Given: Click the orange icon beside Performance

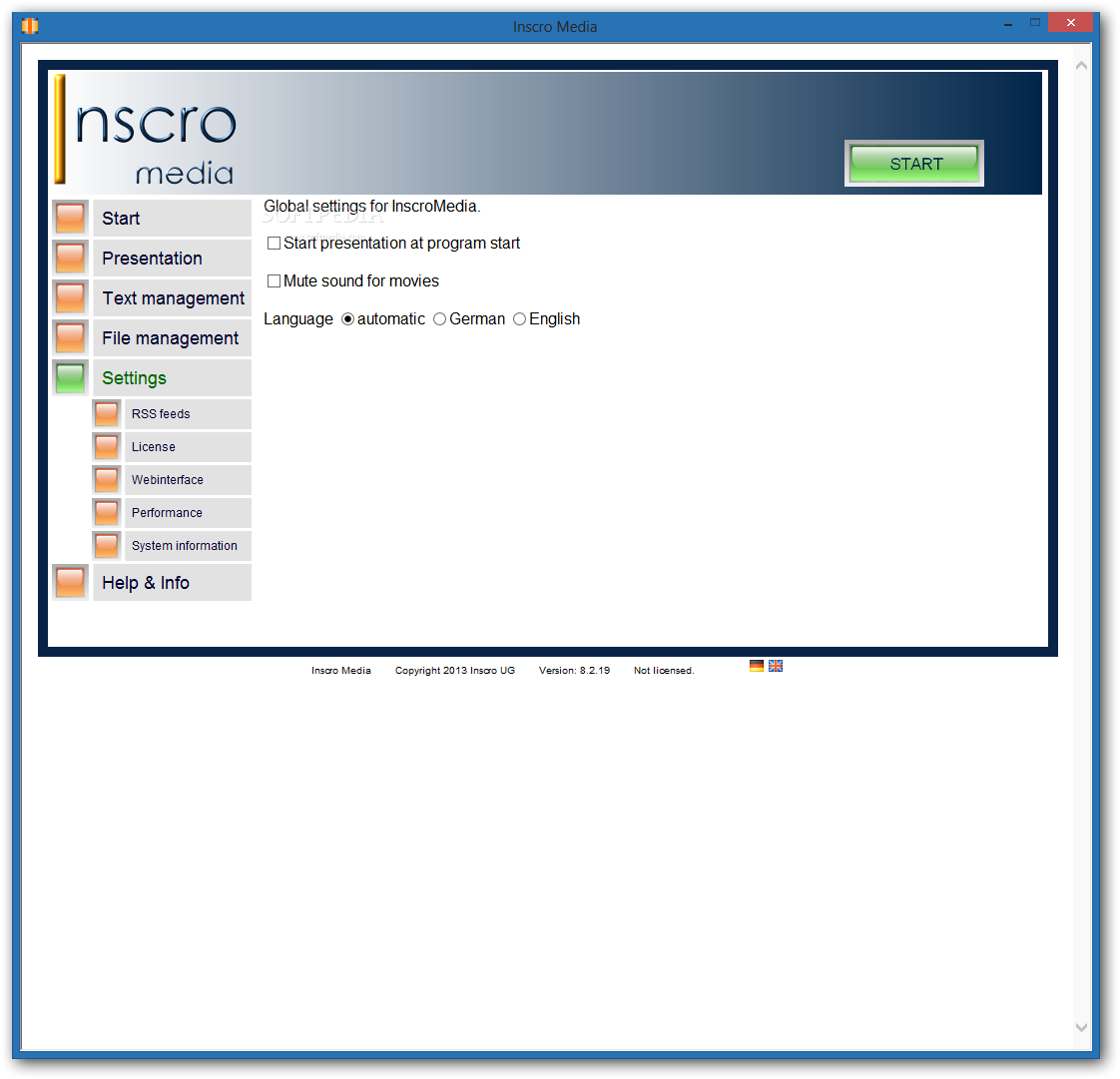Looking at the screenshot, I should (x=107, y=513).
